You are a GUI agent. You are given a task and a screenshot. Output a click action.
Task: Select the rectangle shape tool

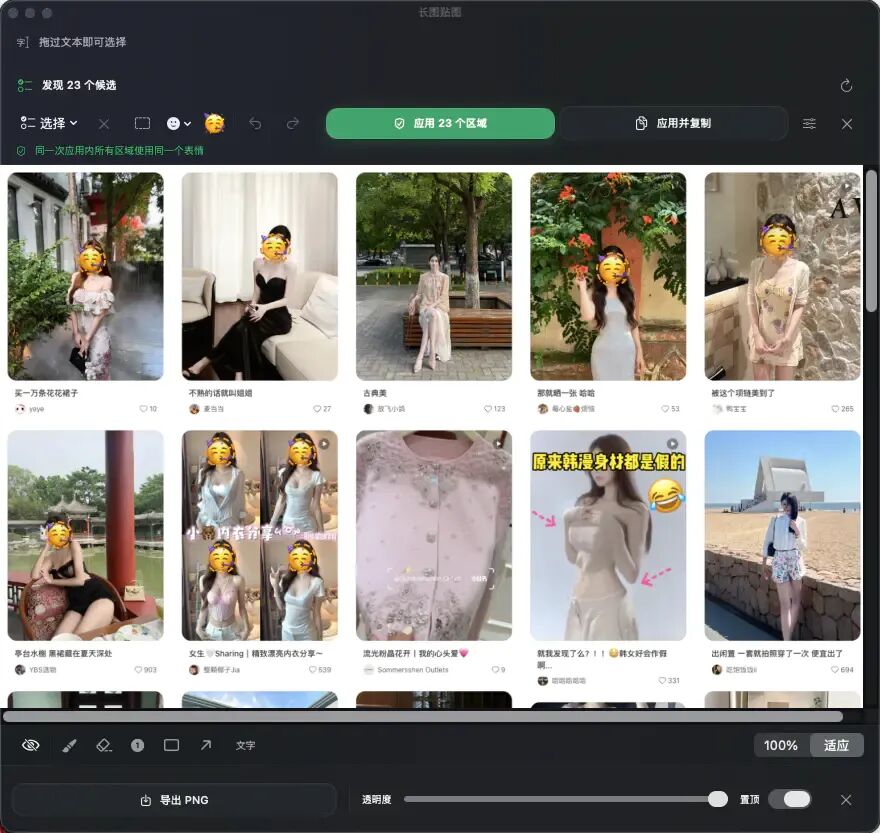tap(171, 745)
